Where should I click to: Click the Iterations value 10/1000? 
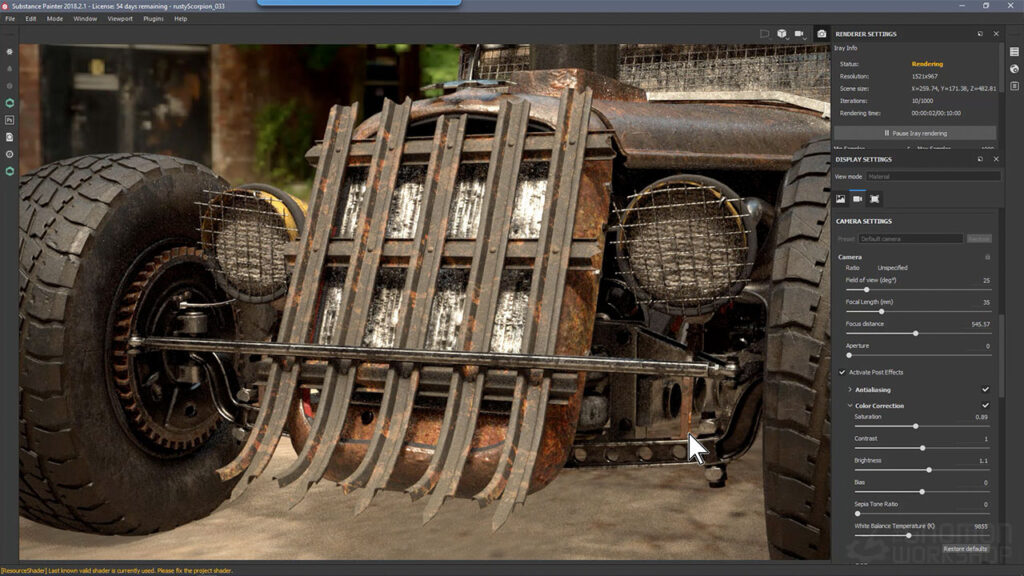click(922, 101)
